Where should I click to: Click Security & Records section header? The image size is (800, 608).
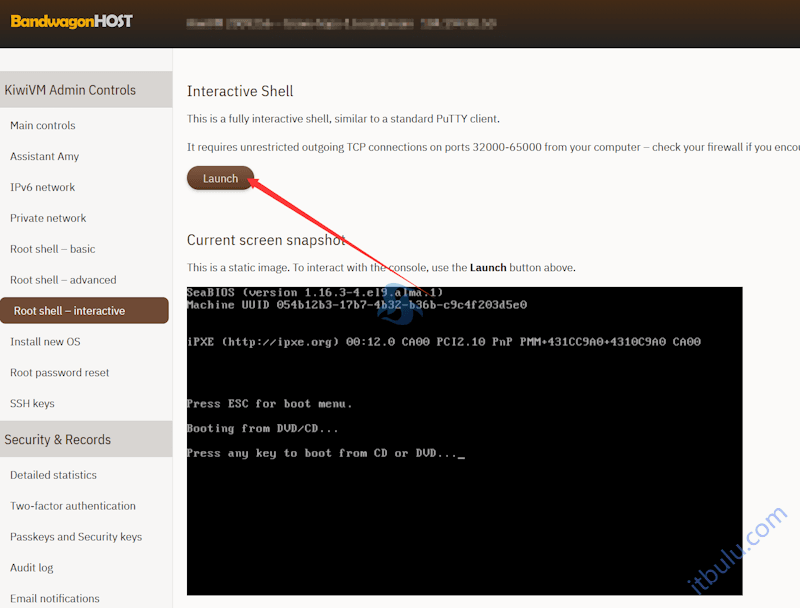point(57,440)
